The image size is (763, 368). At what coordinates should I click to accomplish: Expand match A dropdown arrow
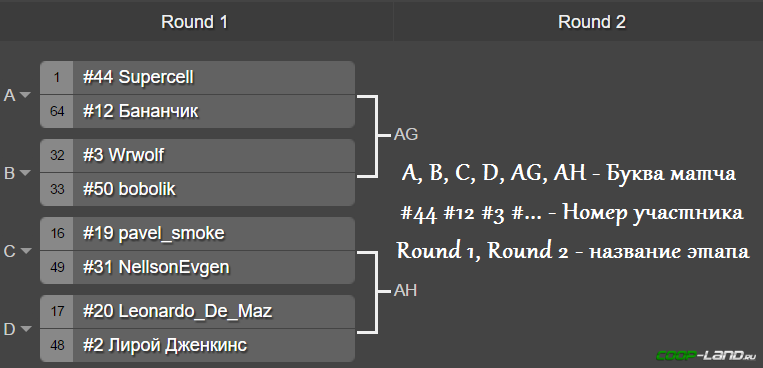24,95
